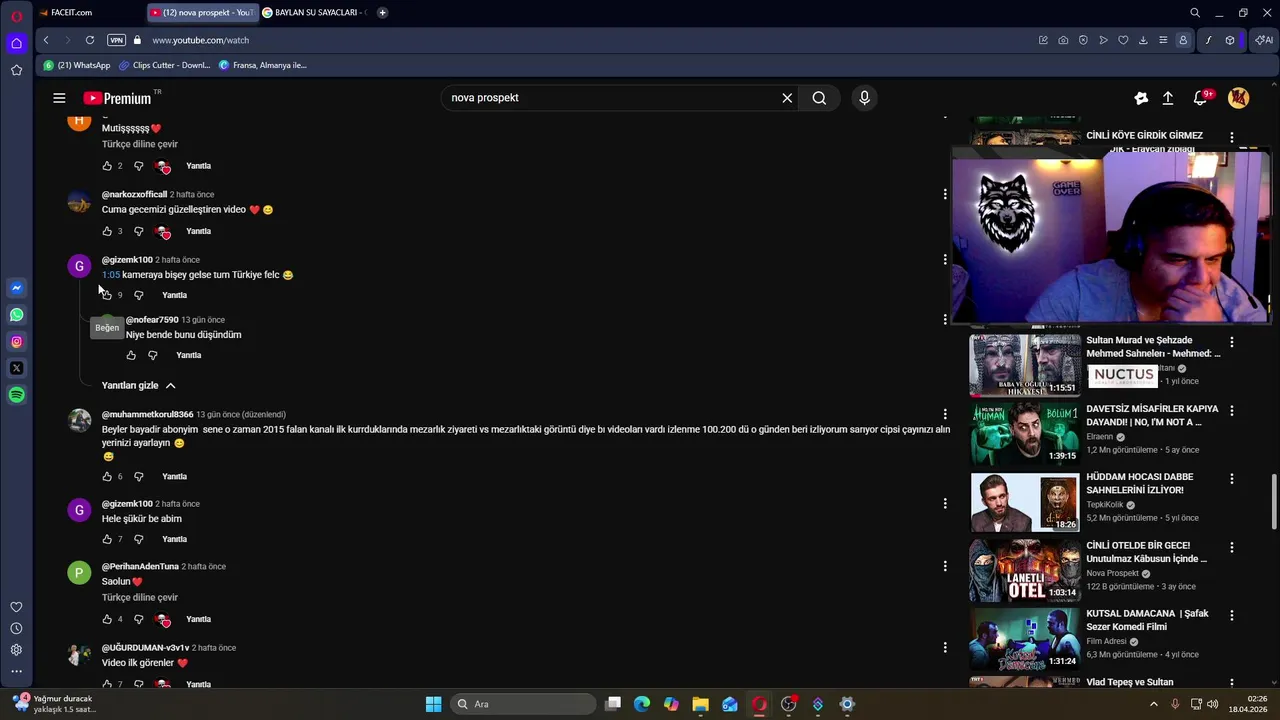Viewport: 1280px width, 720px height.
Task: Open the '(21) WhatsApp' bookmark
Action: point(77,65)
